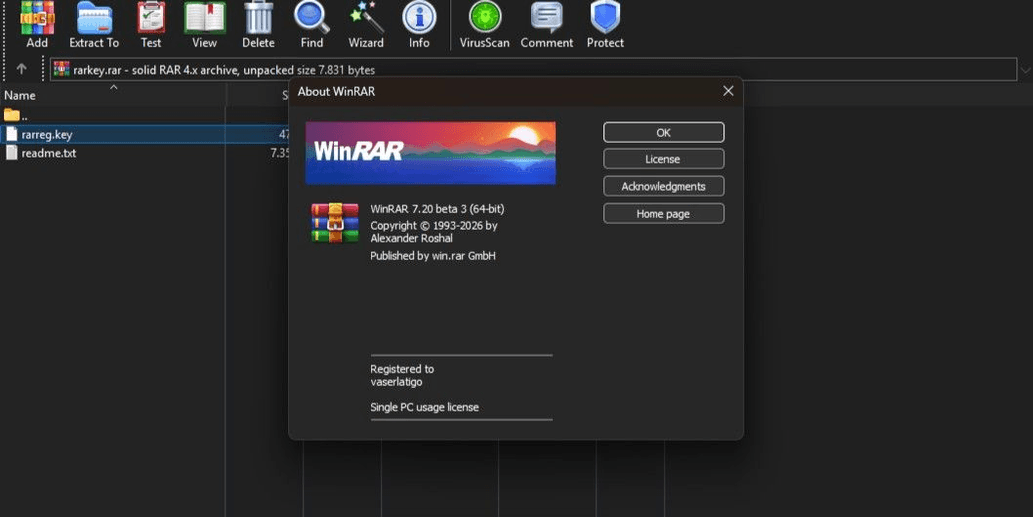Click the Protect shield icon
1033x517 pixels.
(x=605, y=22)
